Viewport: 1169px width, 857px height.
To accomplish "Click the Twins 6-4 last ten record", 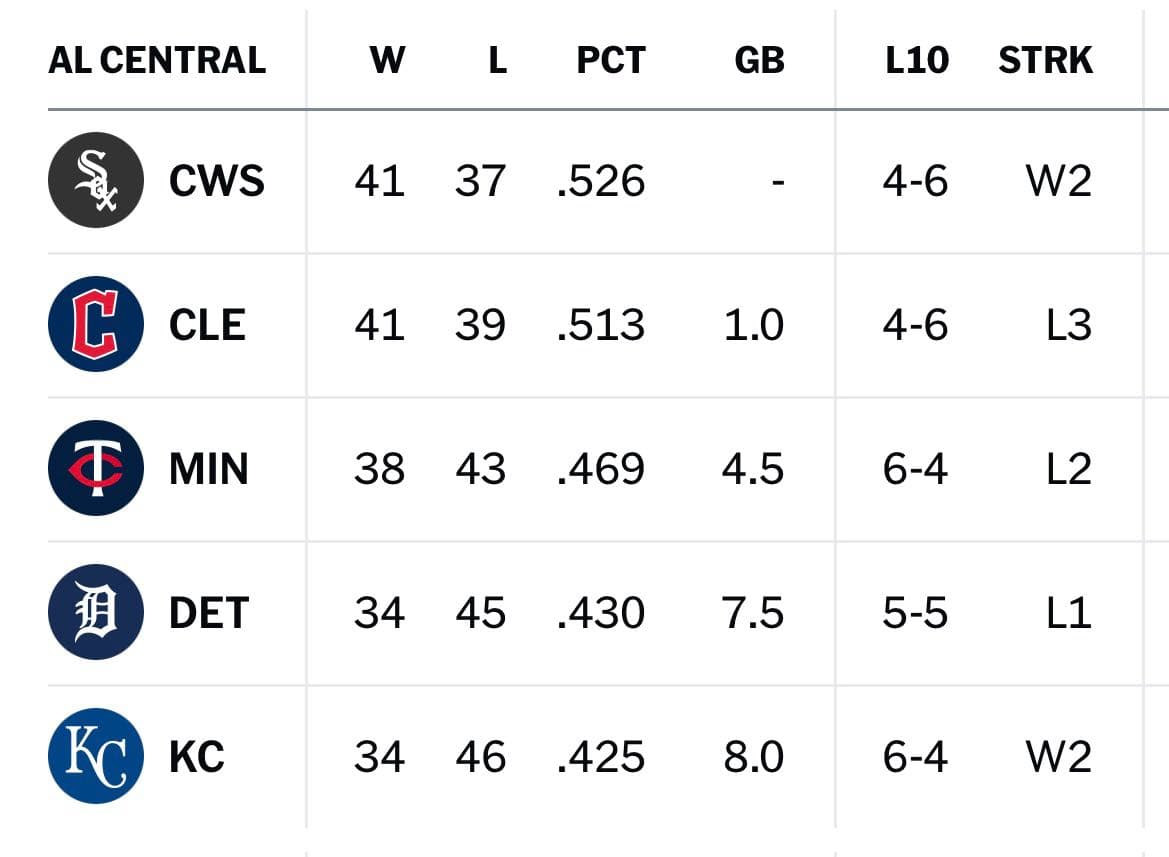I will coord(916,469).
